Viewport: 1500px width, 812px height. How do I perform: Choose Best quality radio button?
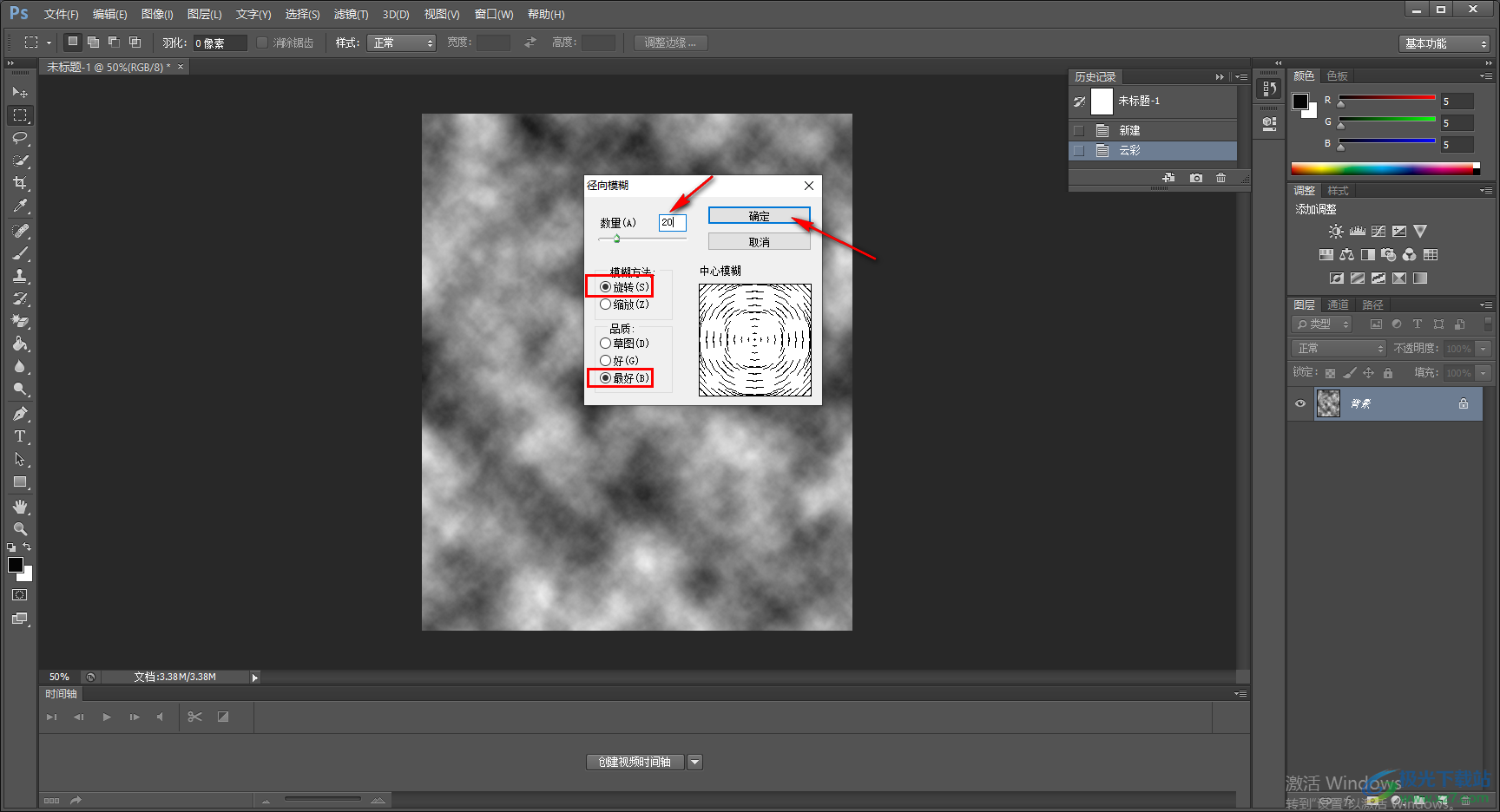605,378
